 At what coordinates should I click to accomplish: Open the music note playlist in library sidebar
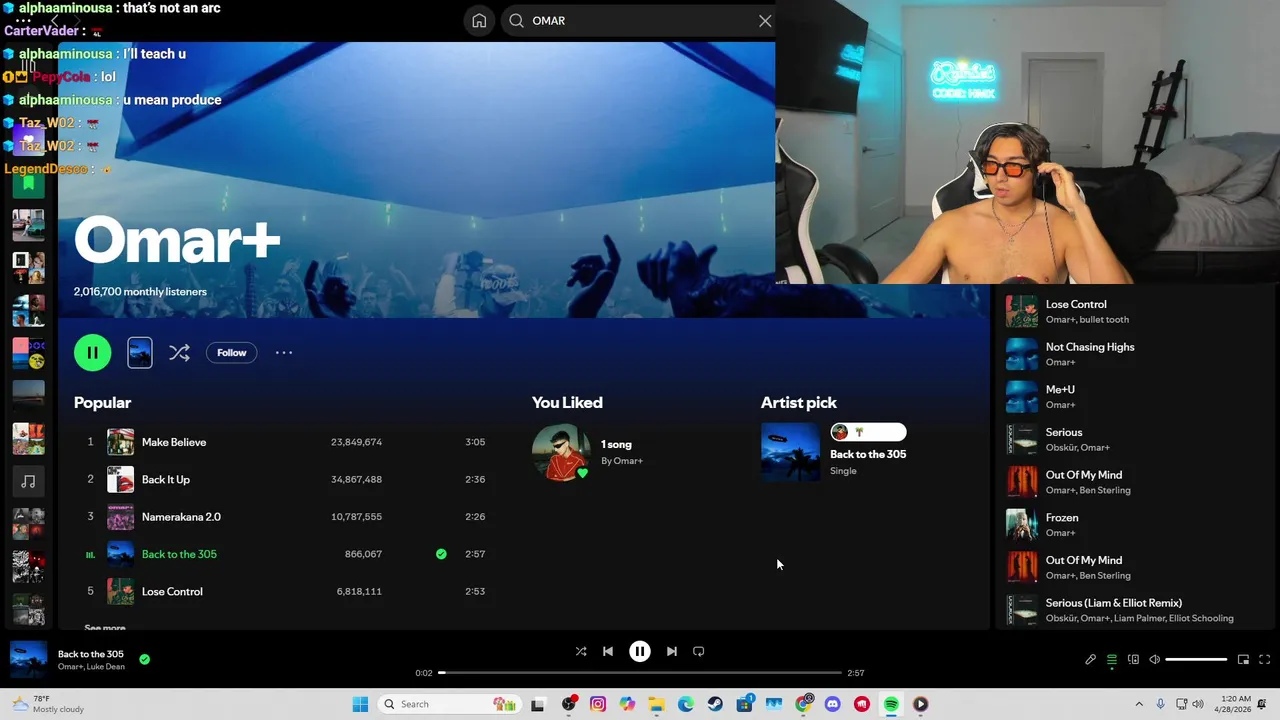point(28,482)
